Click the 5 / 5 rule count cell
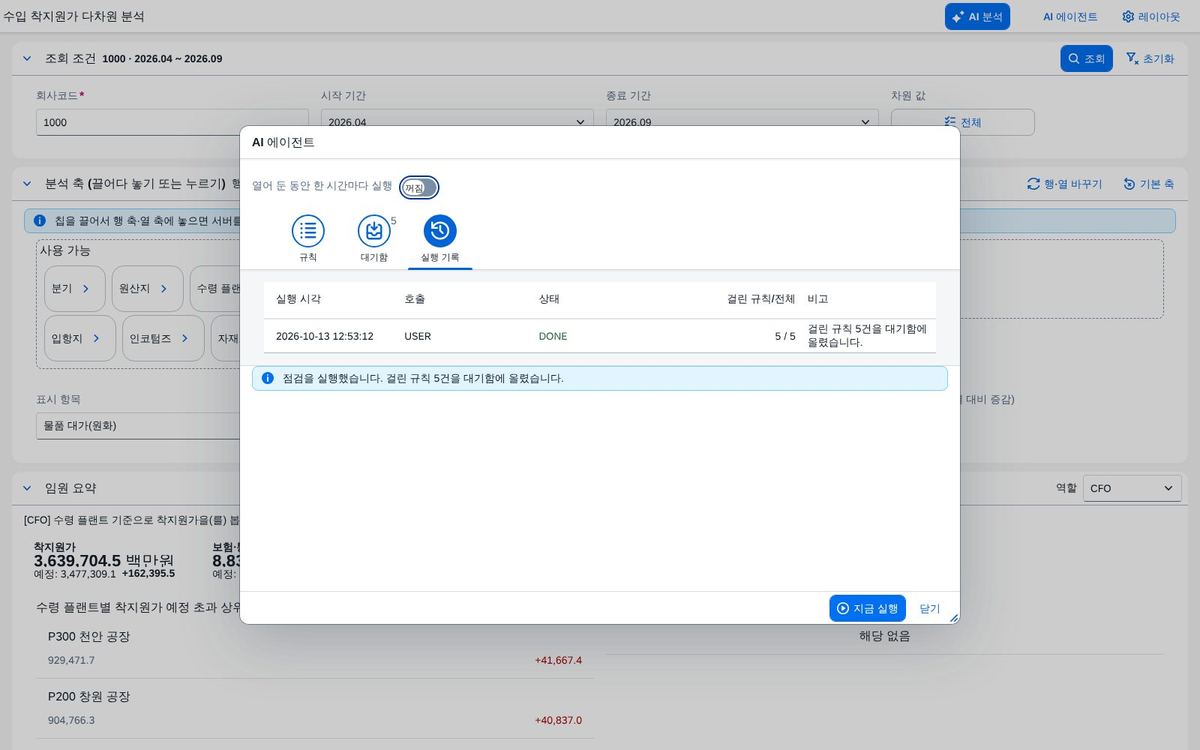 (x=785, y=336)
